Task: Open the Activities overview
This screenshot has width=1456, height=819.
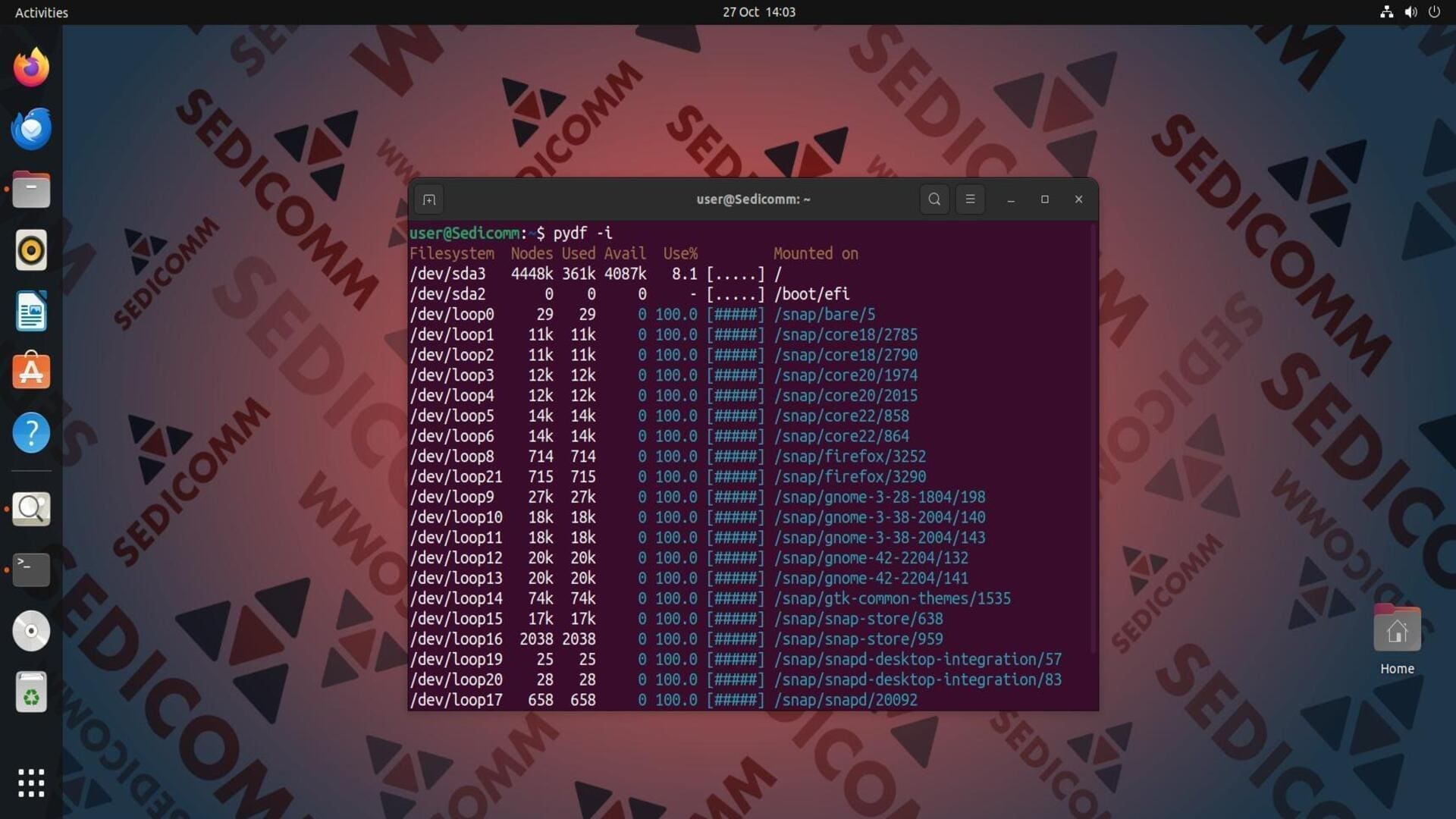Action: (42, 12)
